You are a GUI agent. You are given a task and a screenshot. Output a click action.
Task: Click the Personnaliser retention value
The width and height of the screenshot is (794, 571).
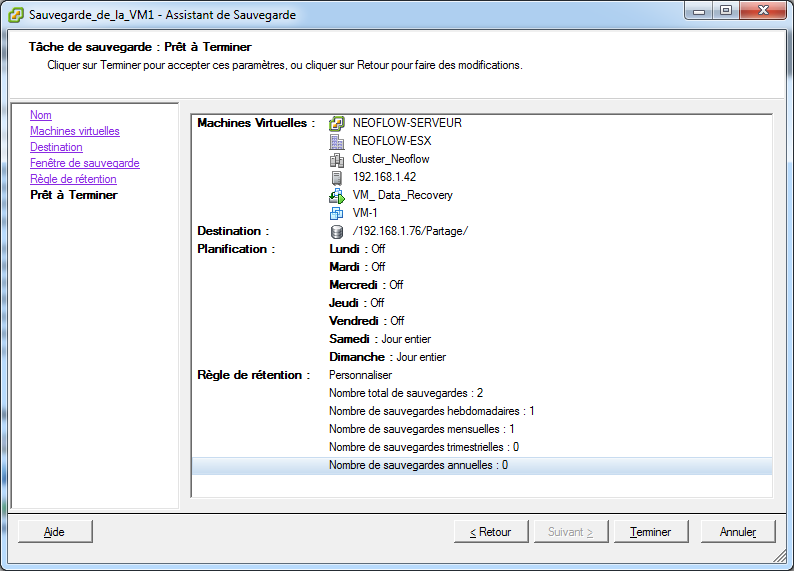tap(361, 375)
